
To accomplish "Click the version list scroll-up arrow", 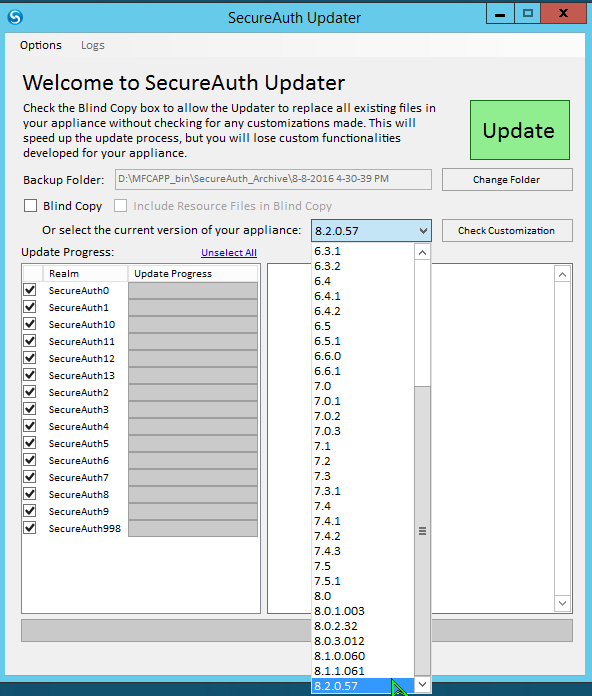I will point(422,253).
